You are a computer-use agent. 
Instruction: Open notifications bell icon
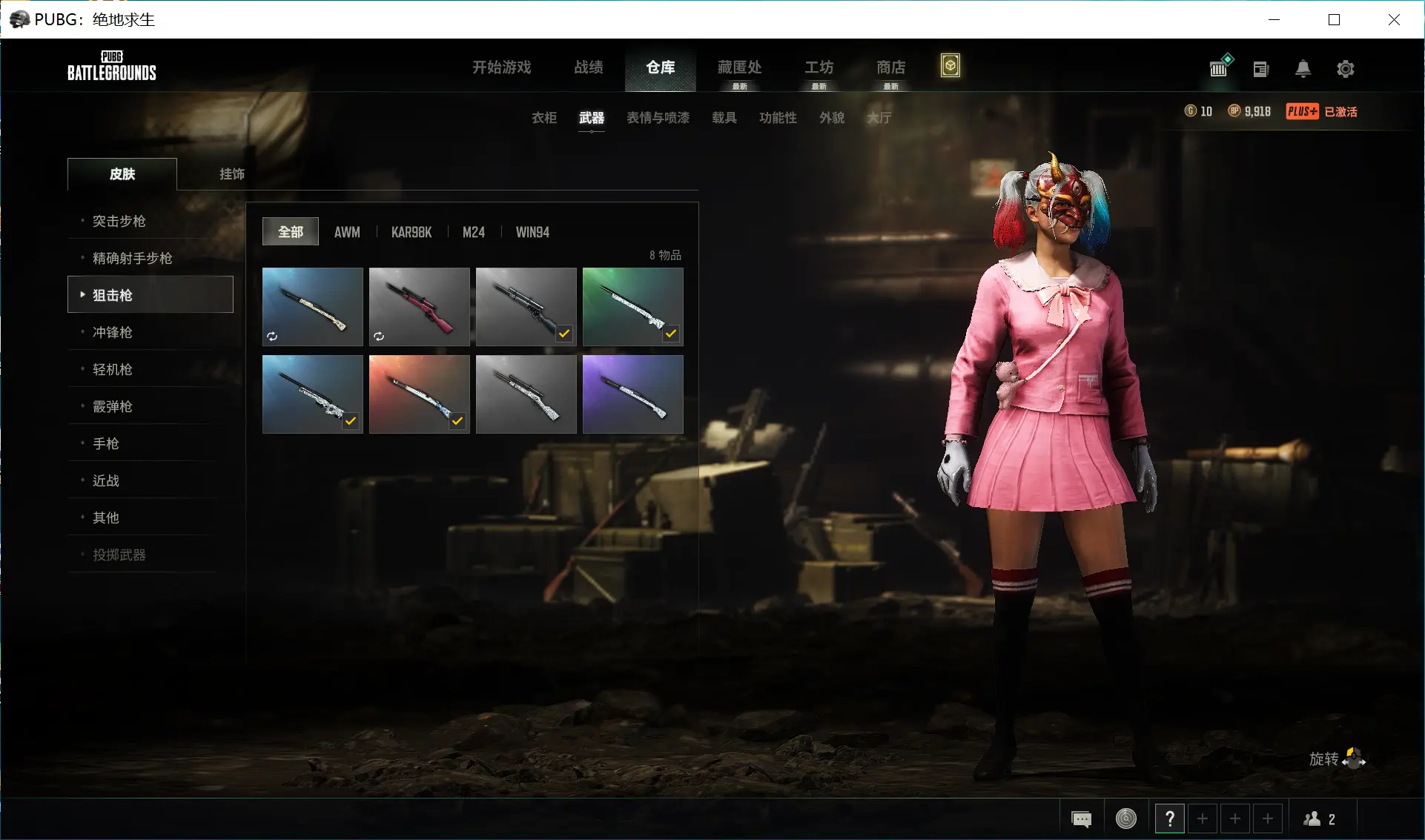[x=1303, y=69]
